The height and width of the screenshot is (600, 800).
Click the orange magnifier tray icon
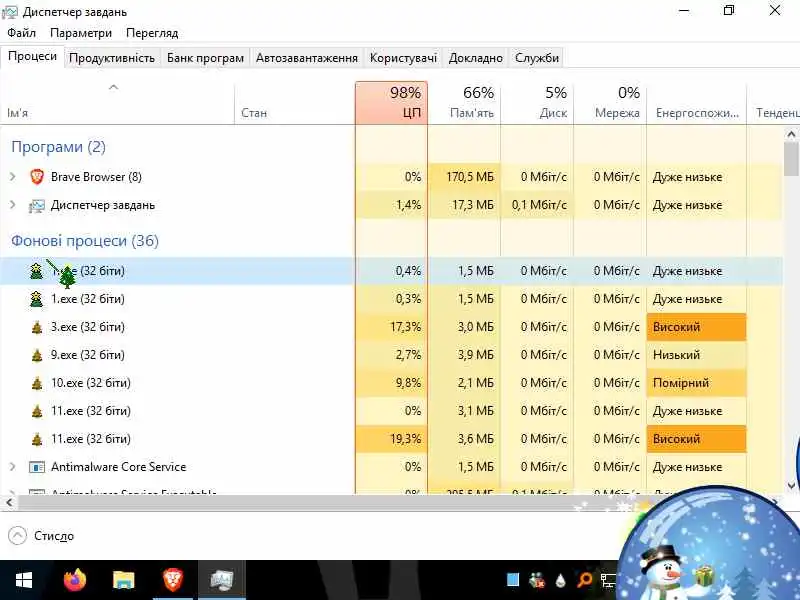(x=585, y=580)
